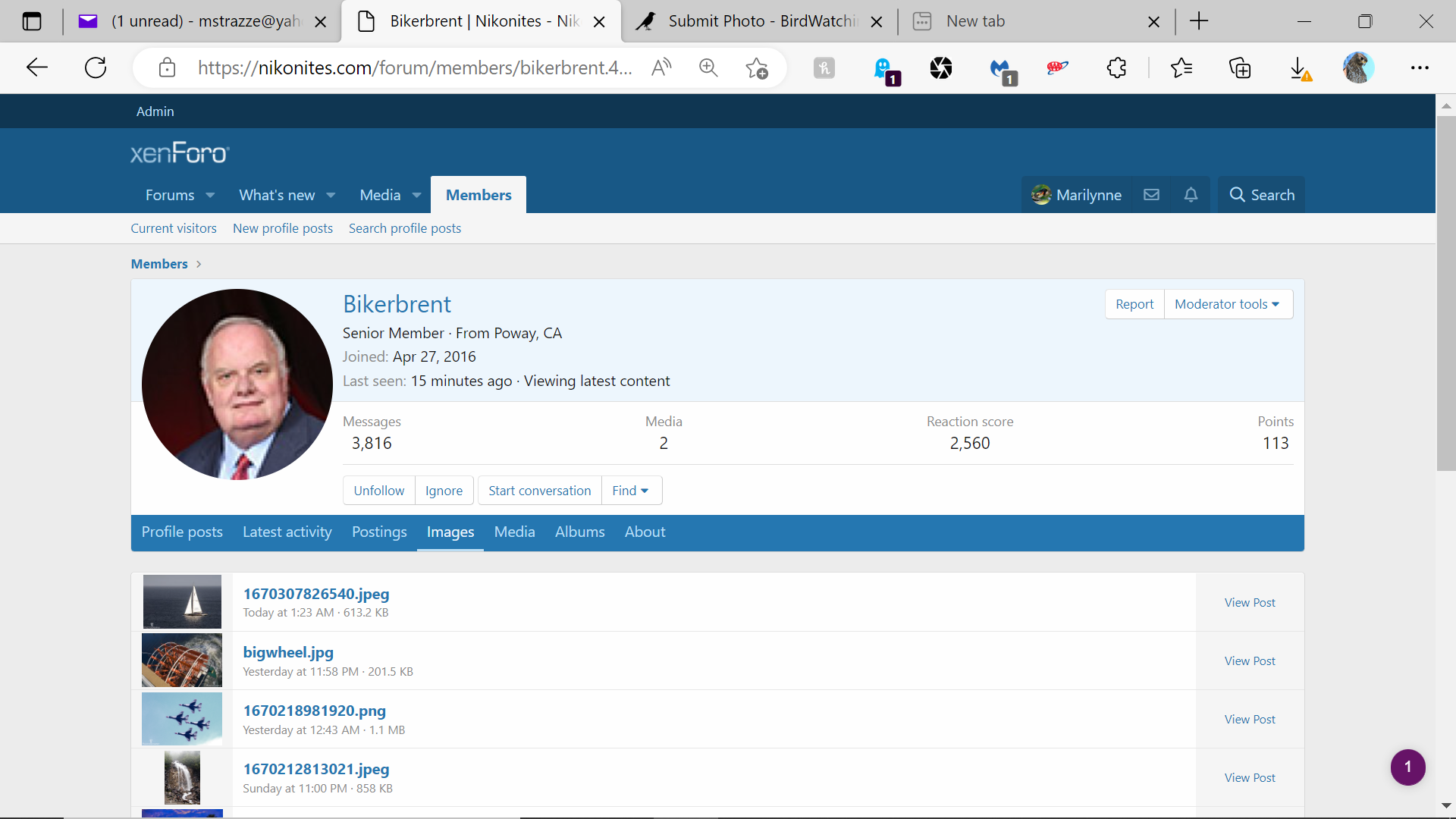Open the Latest activity tab

(287, 532)
